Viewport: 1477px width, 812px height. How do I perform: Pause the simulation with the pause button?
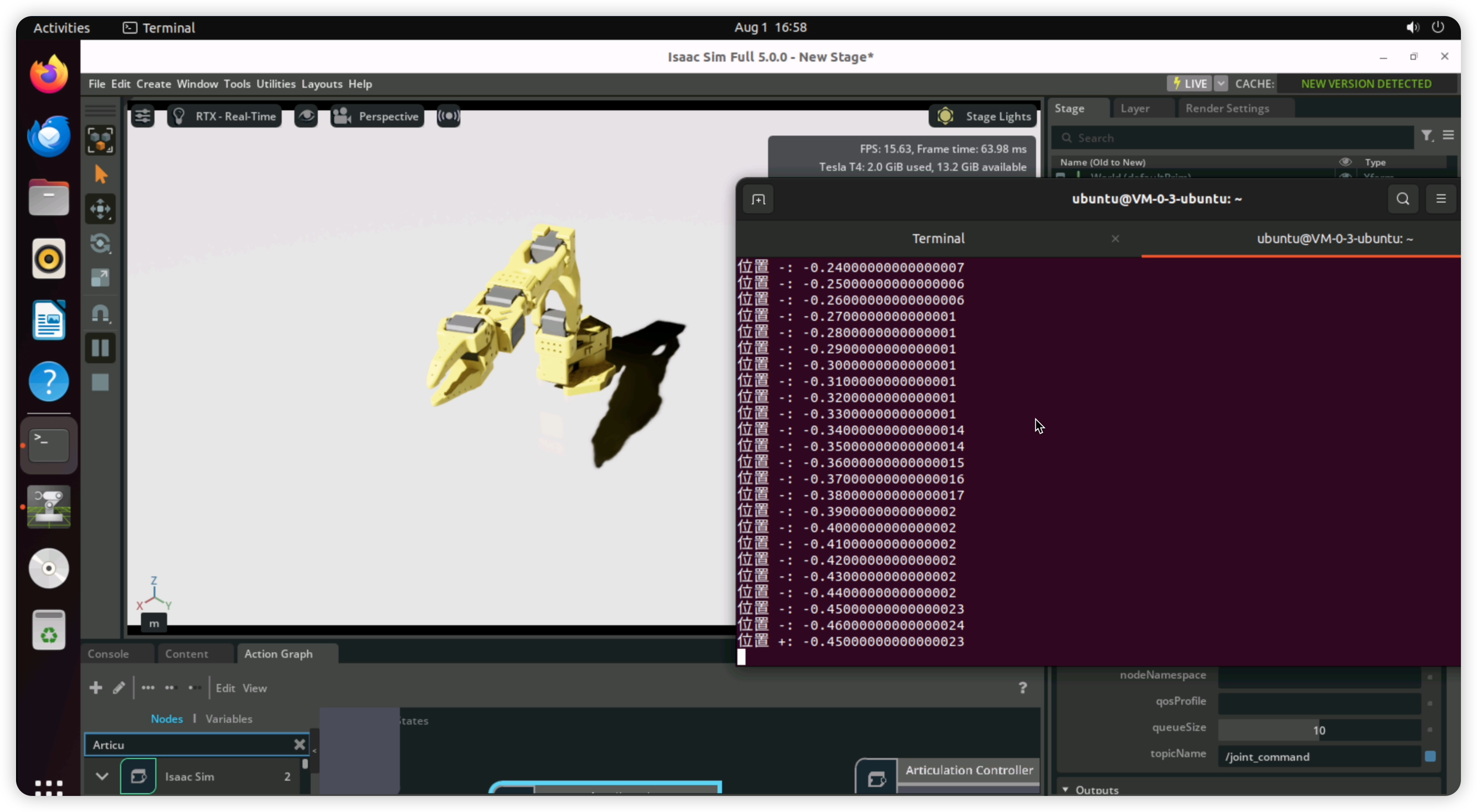100,348
